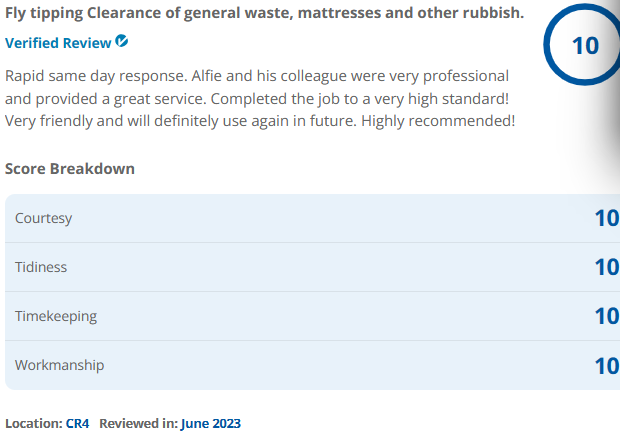This screenshot has width=620, height=436.
Task: Click the CR4 location link
Action: point(77,423)
